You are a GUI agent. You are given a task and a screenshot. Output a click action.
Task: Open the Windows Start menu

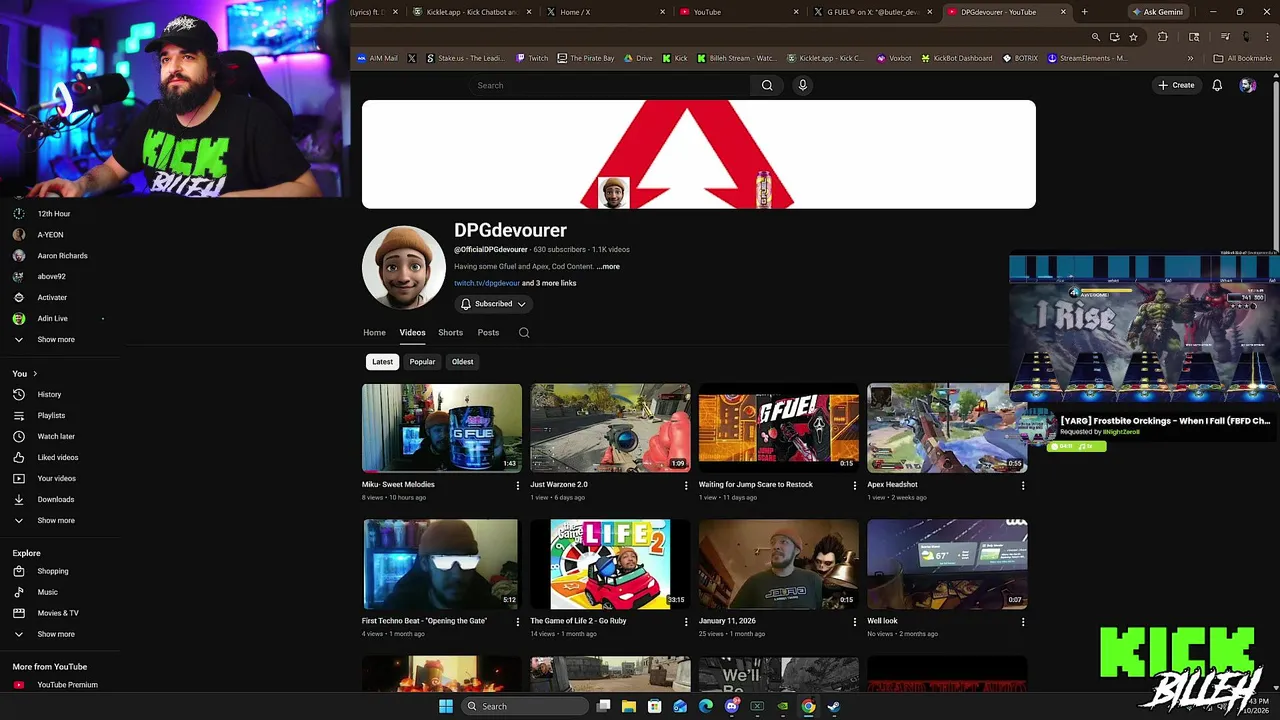pyautogui.click(x=446, y=706)
